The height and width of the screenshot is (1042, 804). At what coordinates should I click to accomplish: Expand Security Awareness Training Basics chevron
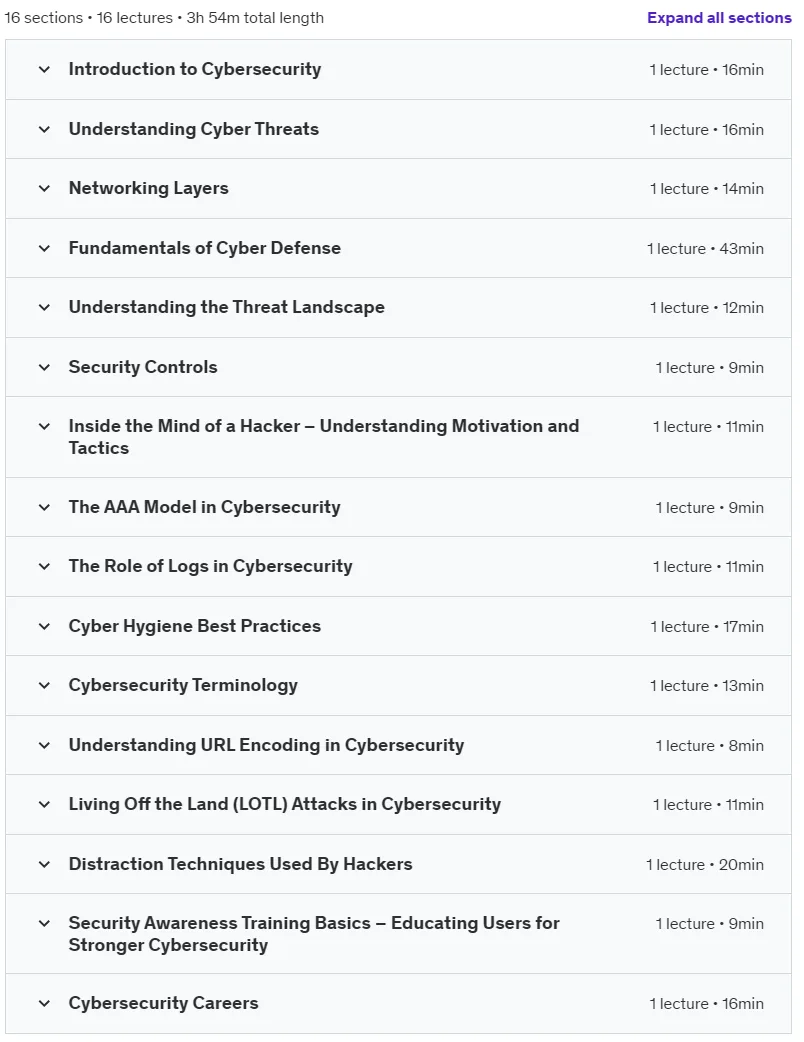coord(45,923)
